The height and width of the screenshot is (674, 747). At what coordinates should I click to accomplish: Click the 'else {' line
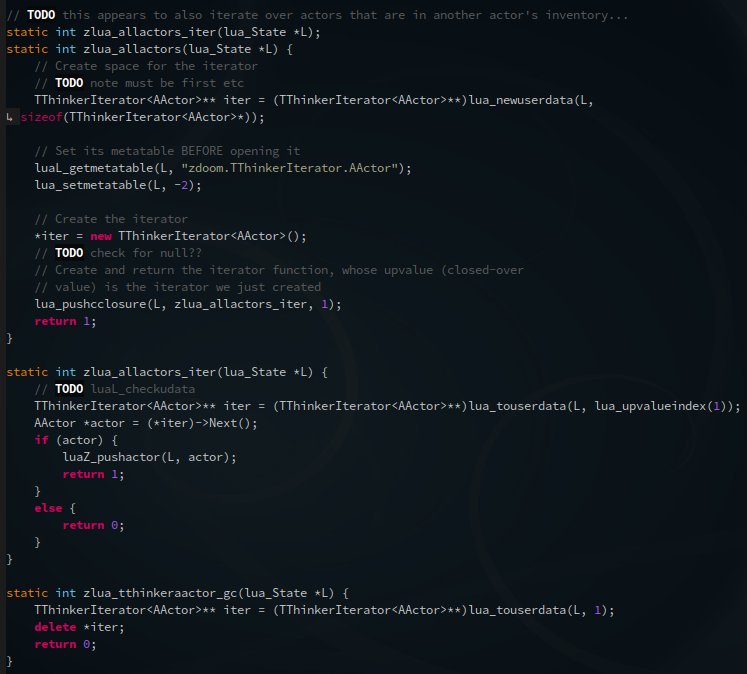click(55, 508)
